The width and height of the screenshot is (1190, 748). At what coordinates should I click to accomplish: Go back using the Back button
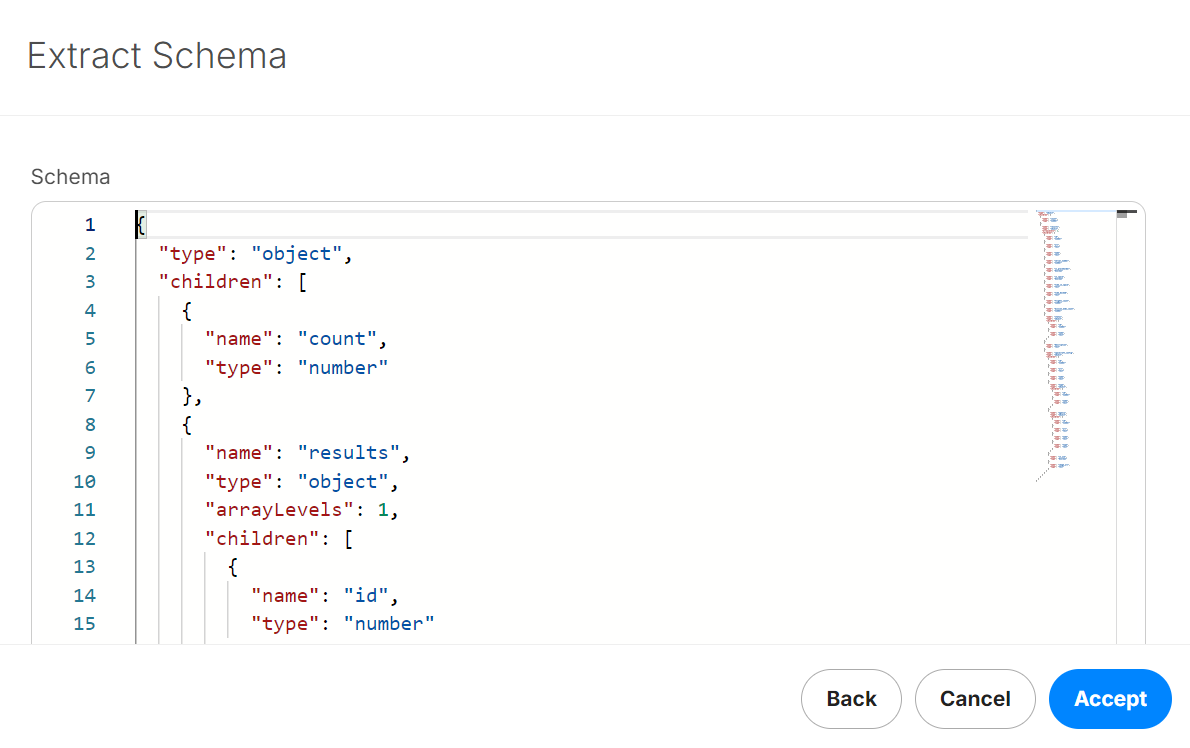coord(851,699)
